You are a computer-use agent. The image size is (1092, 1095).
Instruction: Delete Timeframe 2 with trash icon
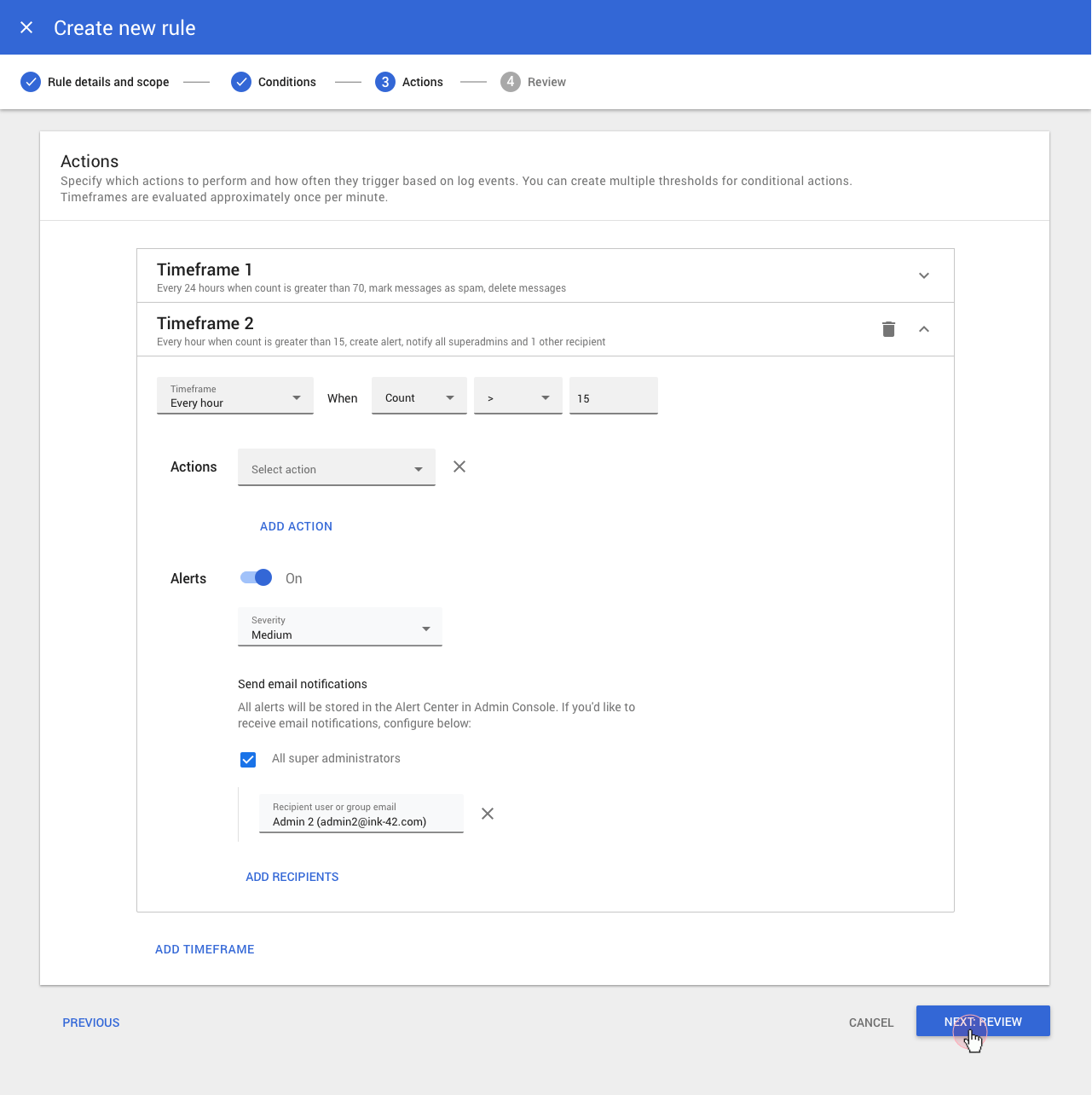pyautogui.click(x=888, y=329)
